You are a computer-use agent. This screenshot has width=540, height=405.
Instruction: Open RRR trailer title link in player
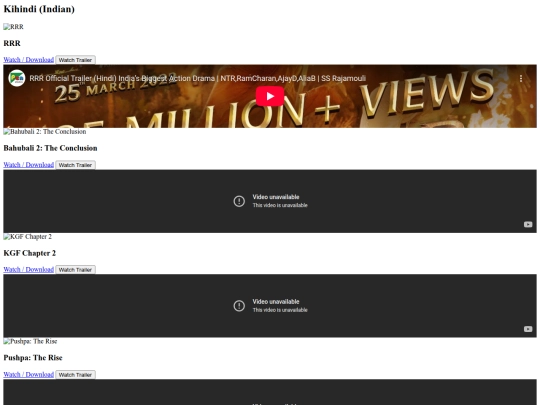[x=197, y=79]
